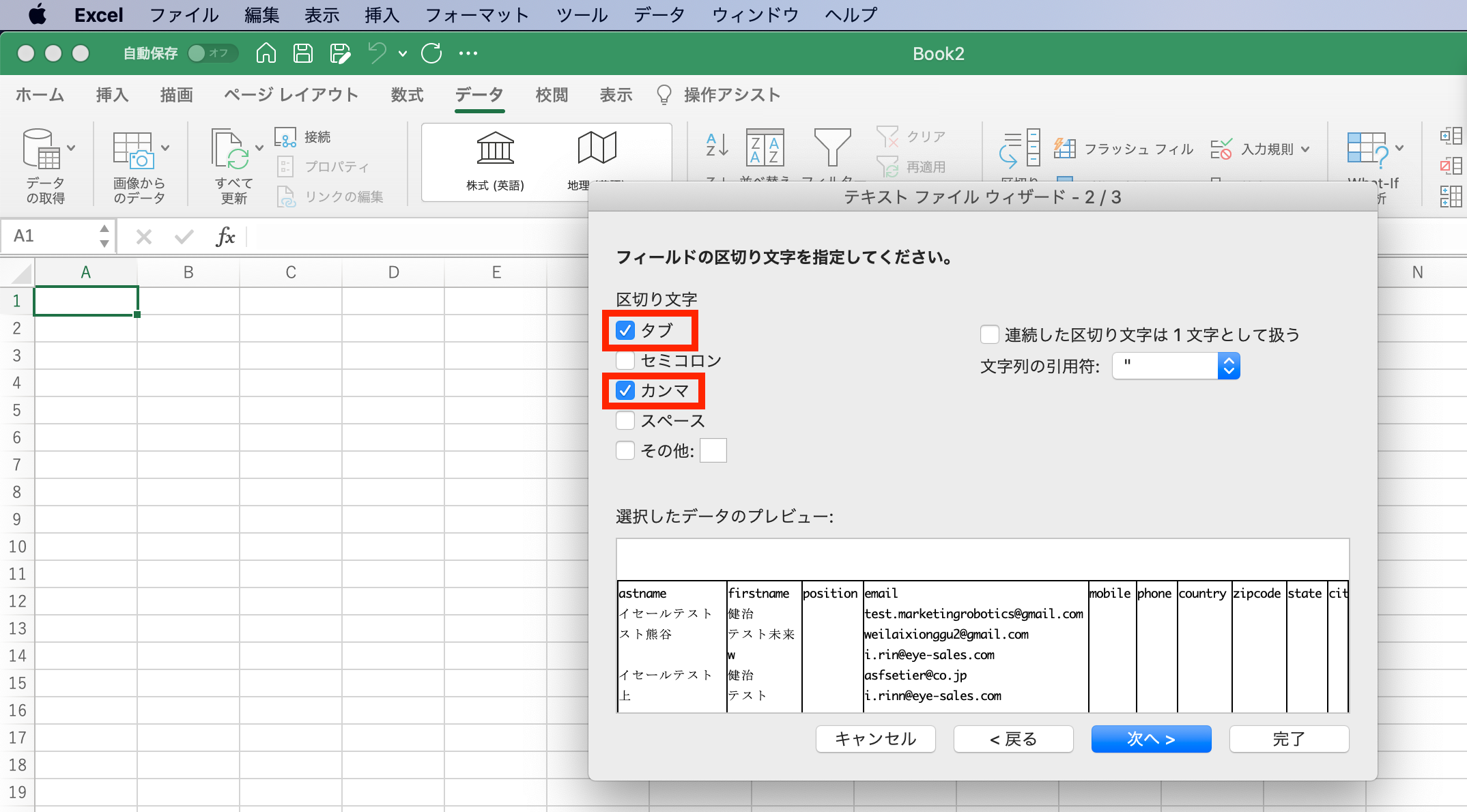Click the Filter funnel icon

[831, 147]
